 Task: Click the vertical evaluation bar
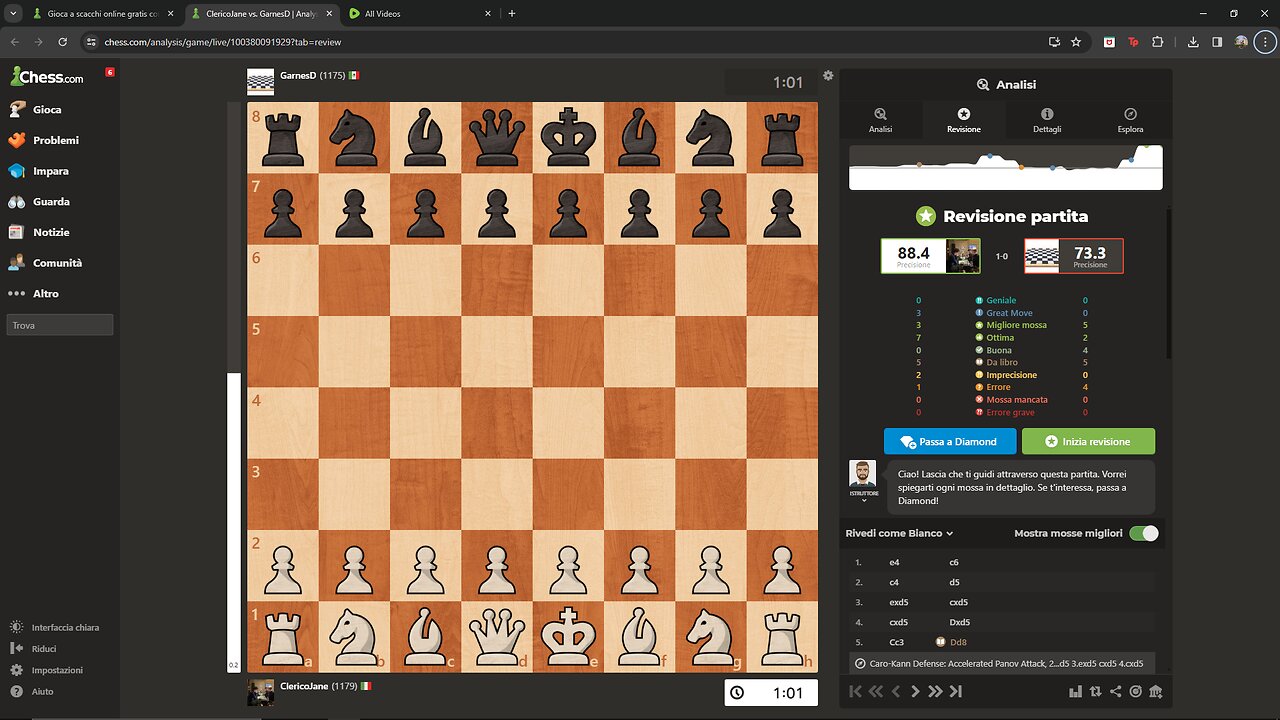click(234, 386)
